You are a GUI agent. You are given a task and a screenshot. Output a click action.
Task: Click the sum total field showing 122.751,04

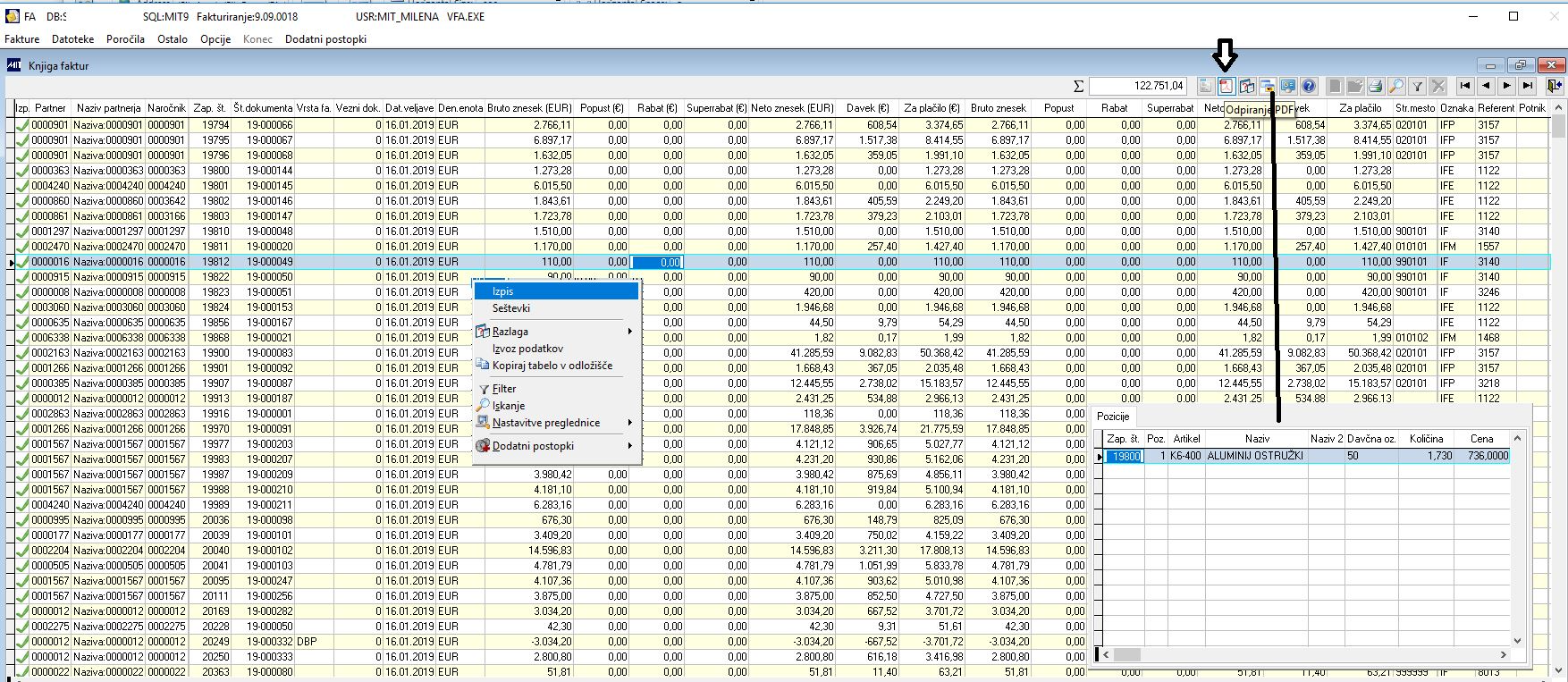1138,86
